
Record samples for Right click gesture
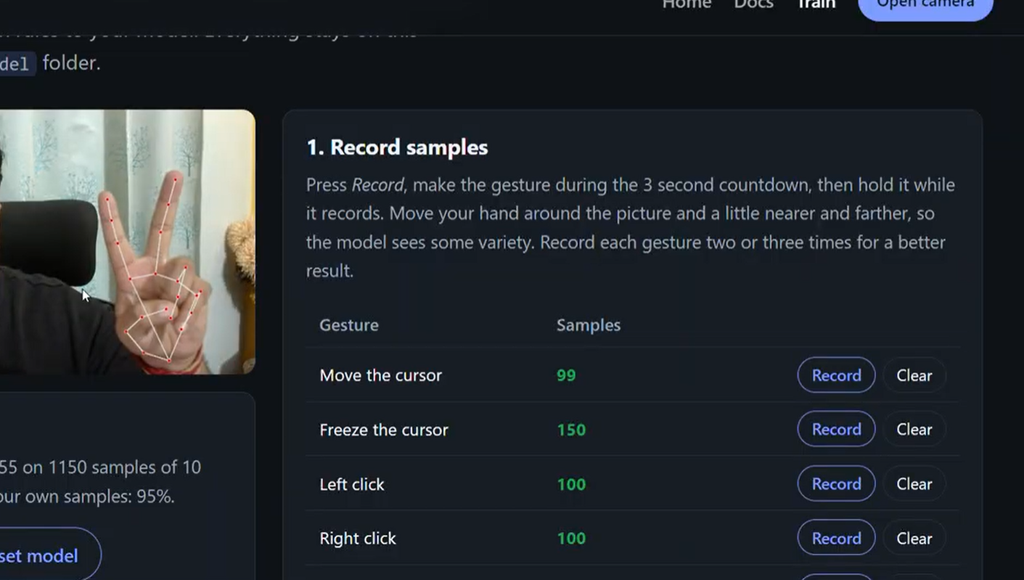pos(836,538)
